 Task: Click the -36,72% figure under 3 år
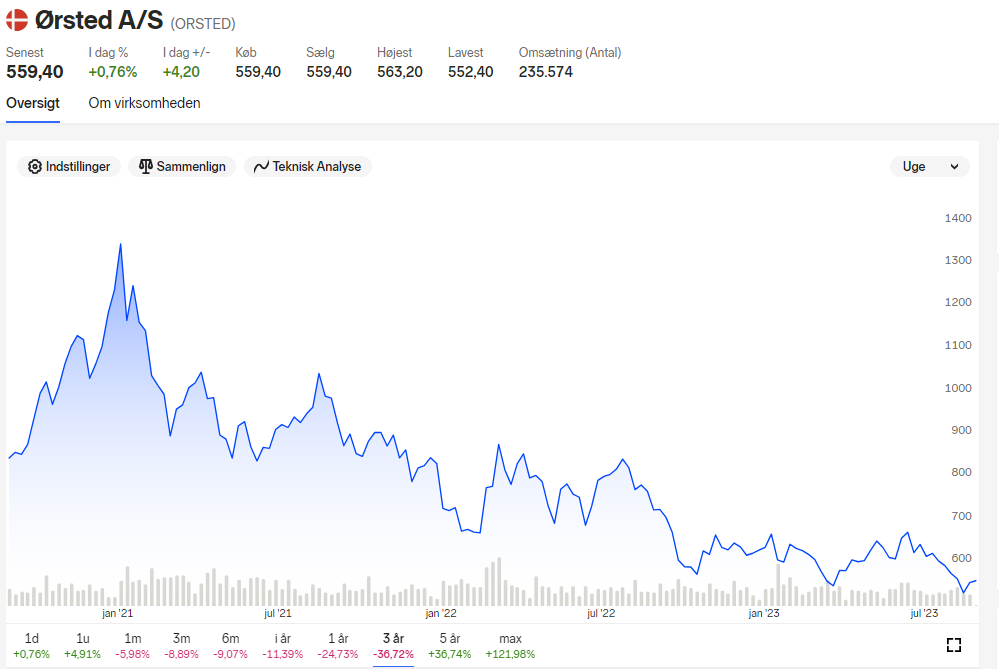pyautogui.click(x=393, y=654)
